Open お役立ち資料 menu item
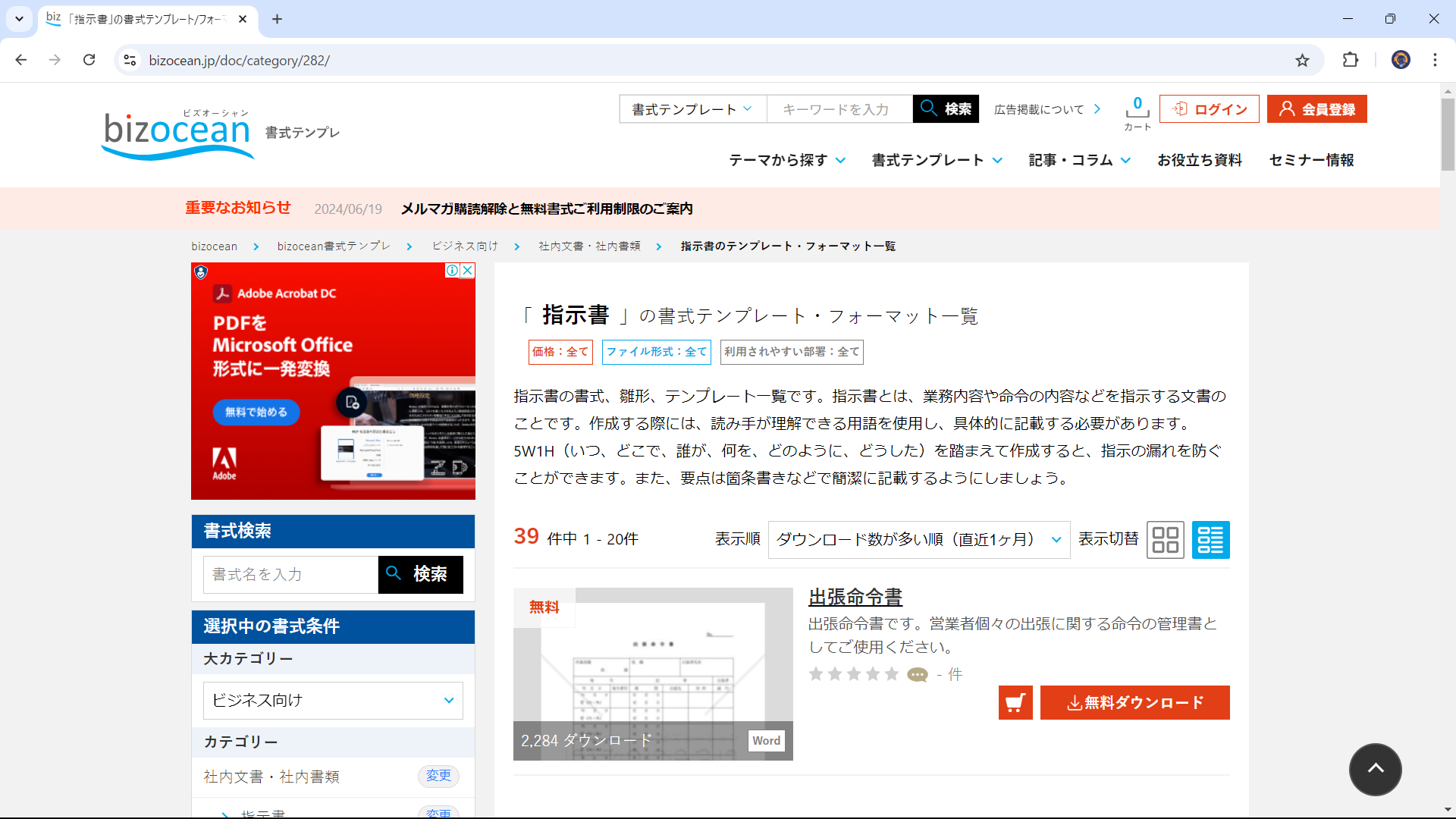 pos(1200,161)
